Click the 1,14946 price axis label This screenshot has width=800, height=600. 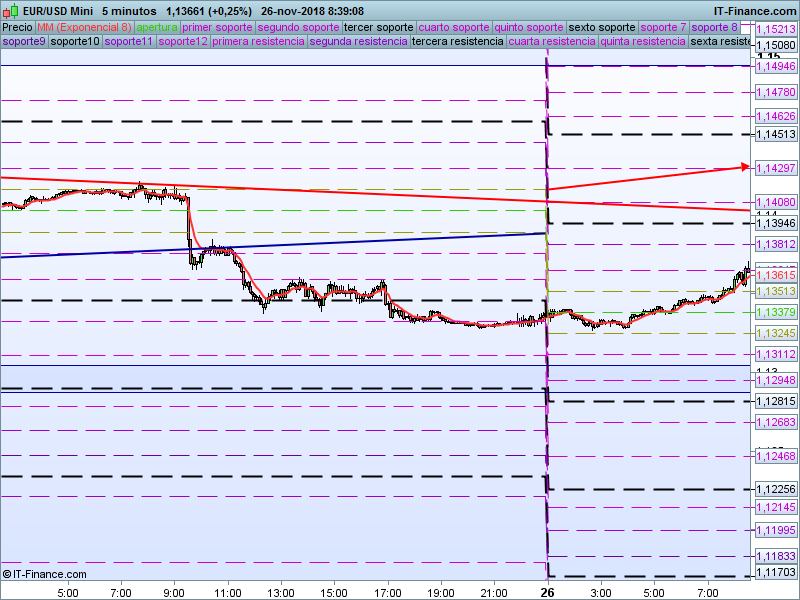776,66
